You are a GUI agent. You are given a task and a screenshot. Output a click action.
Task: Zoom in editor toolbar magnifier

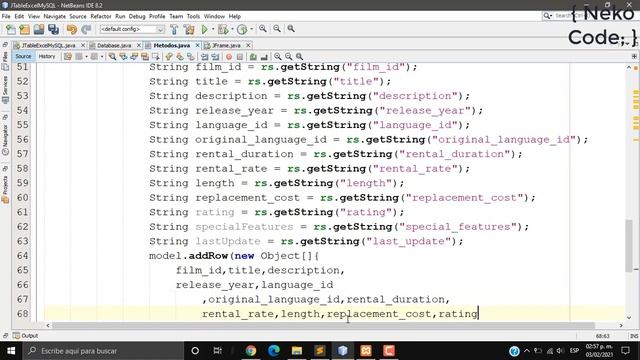pos(278,56)
